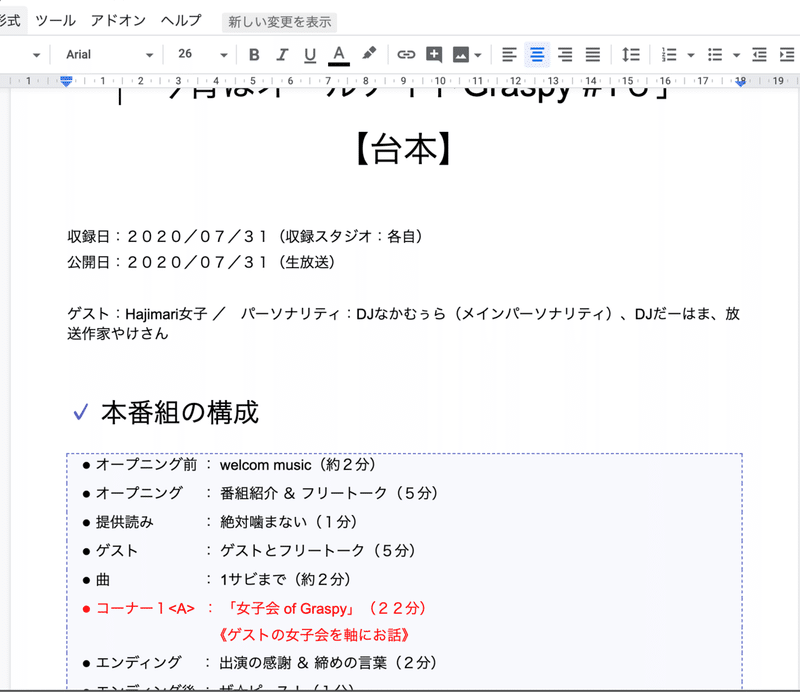Toggle underline formatting
Viewport: 800px width, 692px height.
click(310, 55)
